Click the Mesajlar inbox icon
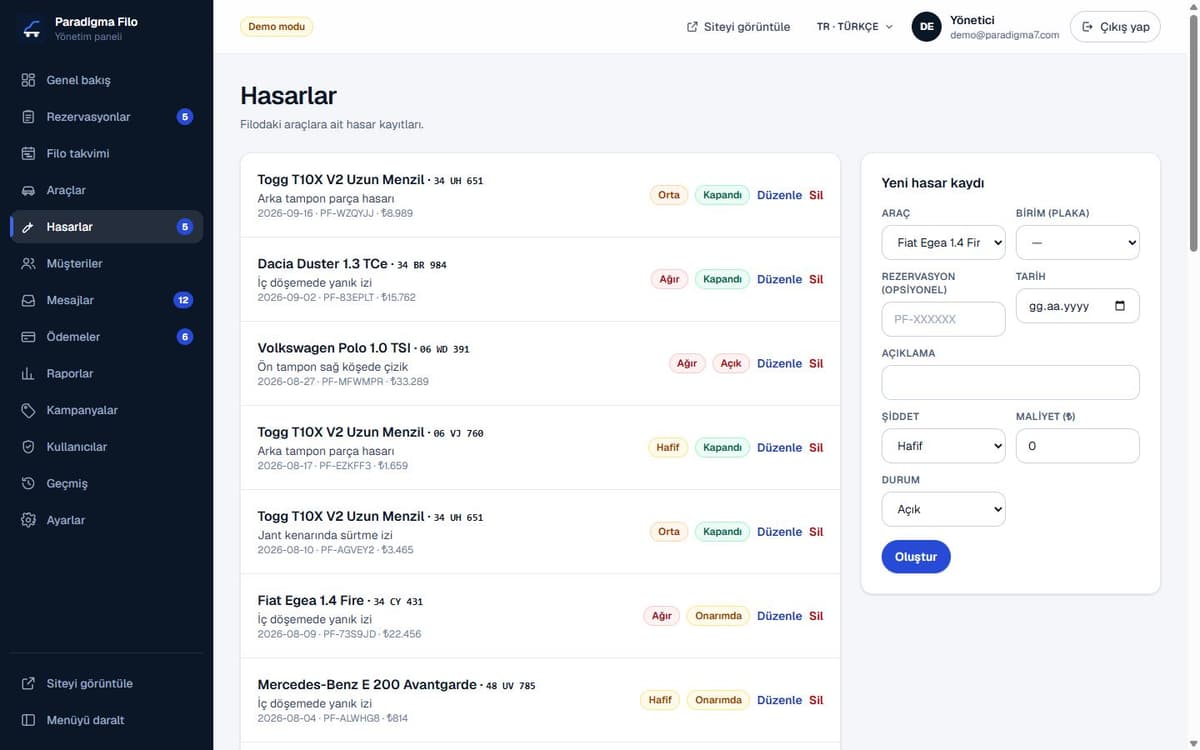This screenshot has width=1200, height=750. pos(28,300)
